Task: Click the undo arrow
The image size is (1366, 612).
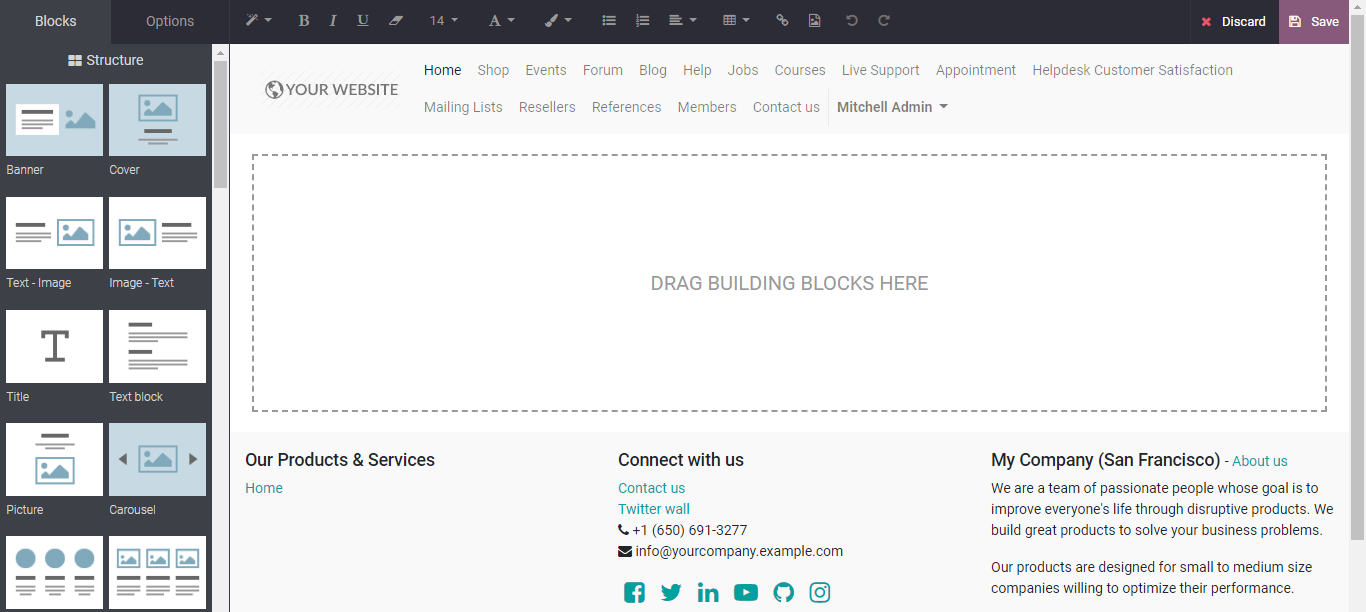Action: click(x=851, y=21)
